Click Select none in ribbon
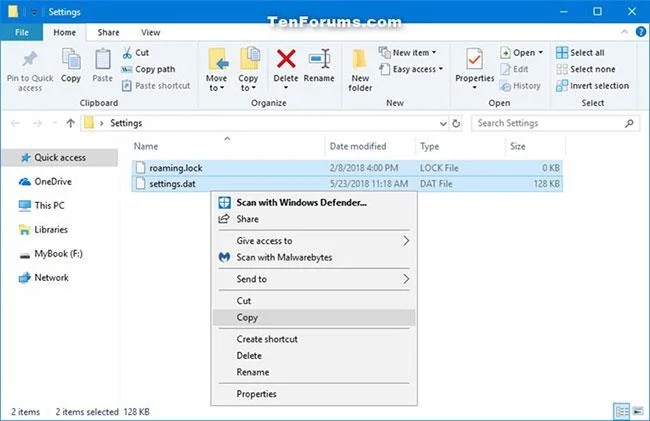The width and height of the screenshot is (650, 421). [x=586, y=69]
